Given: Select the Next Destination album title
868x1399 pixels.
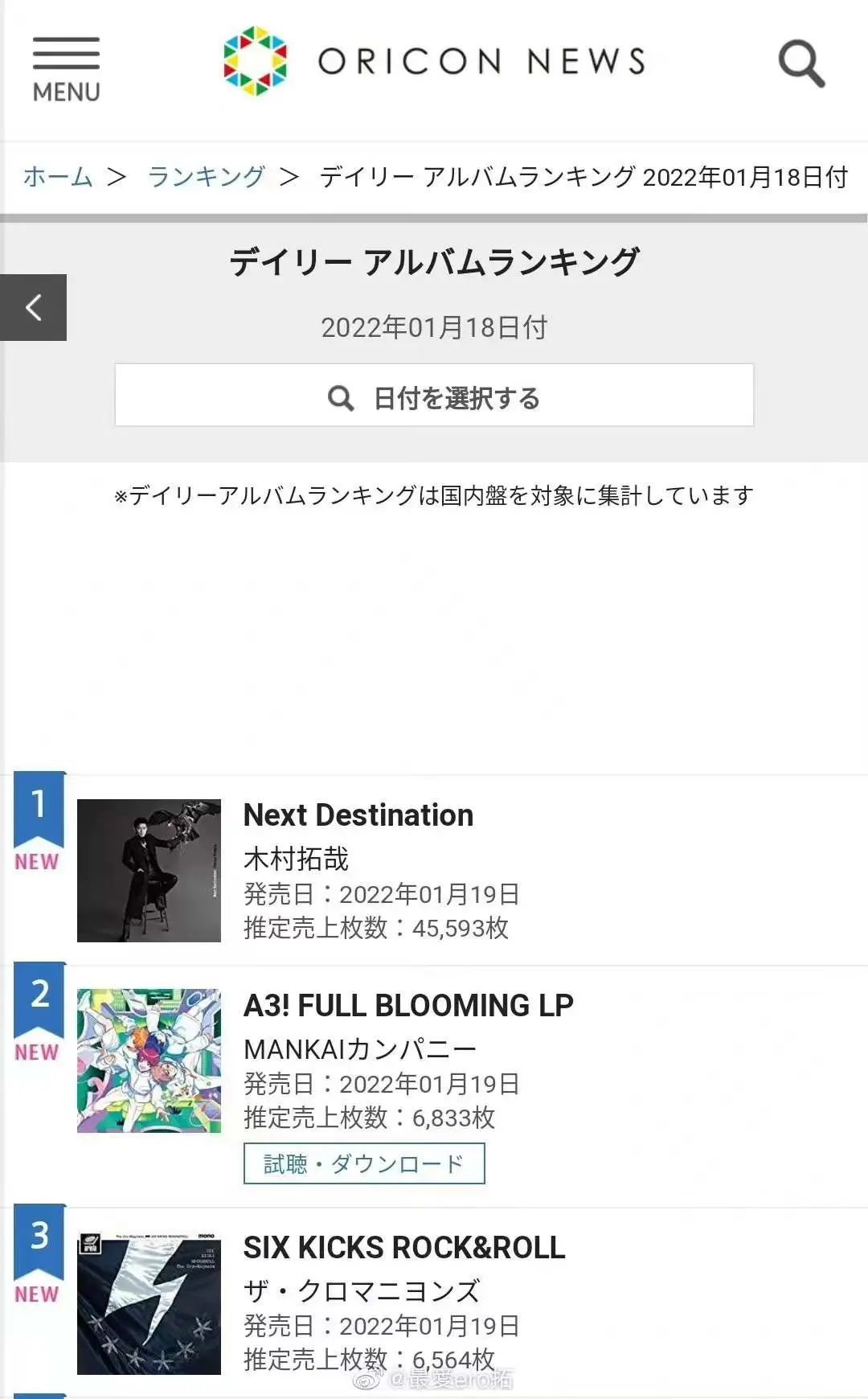Looking at the screenshot, I should 358,815.
